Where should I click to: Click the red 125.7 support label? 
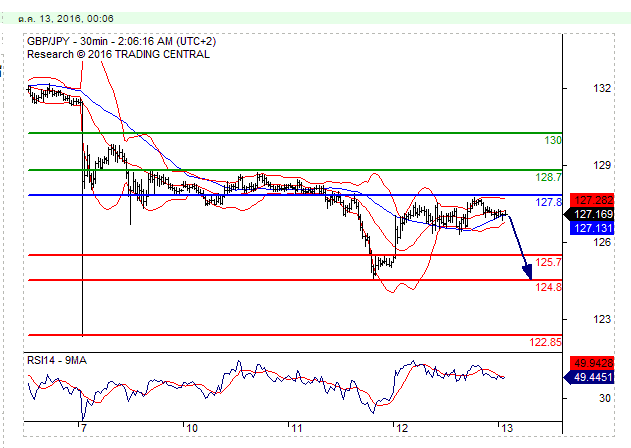pos(548,262)
